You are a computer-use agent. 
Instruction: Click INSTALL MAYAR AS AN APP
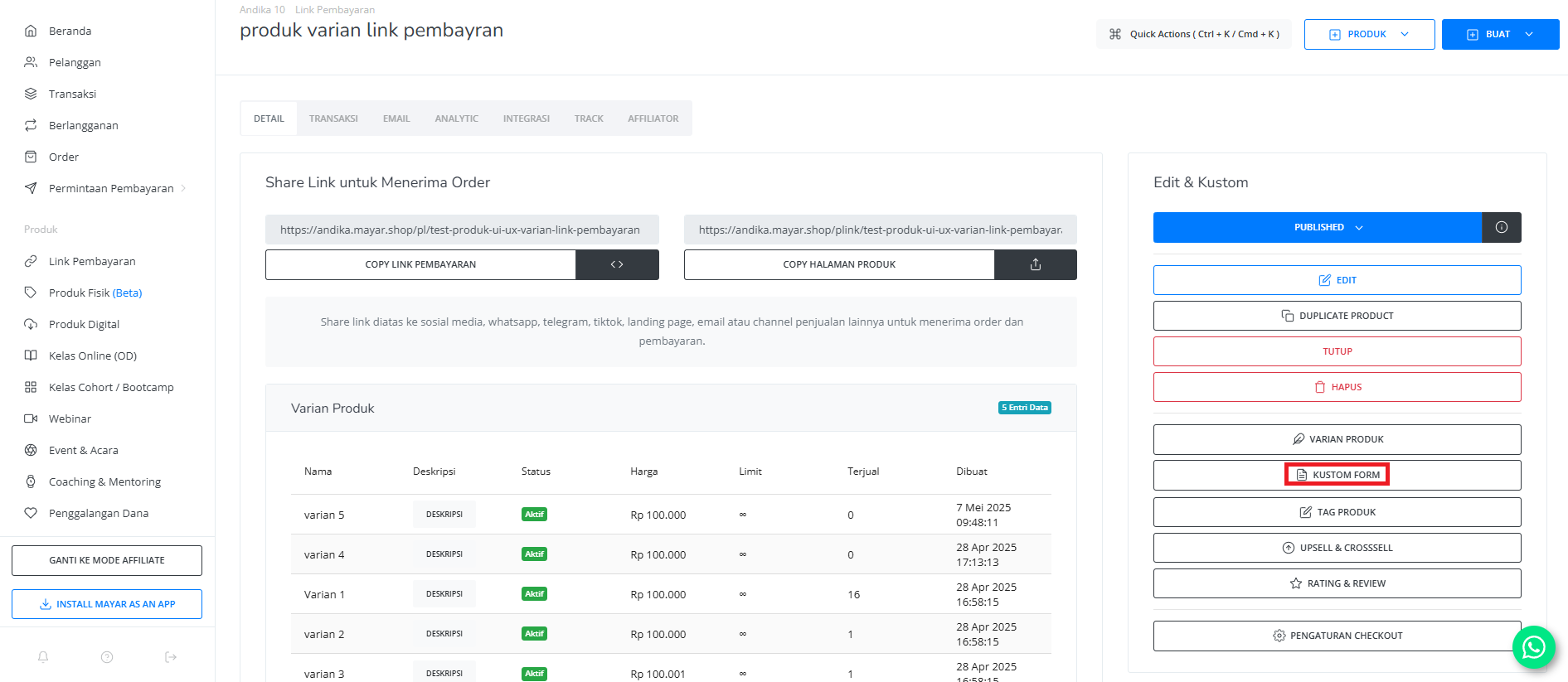pos(107,604)
